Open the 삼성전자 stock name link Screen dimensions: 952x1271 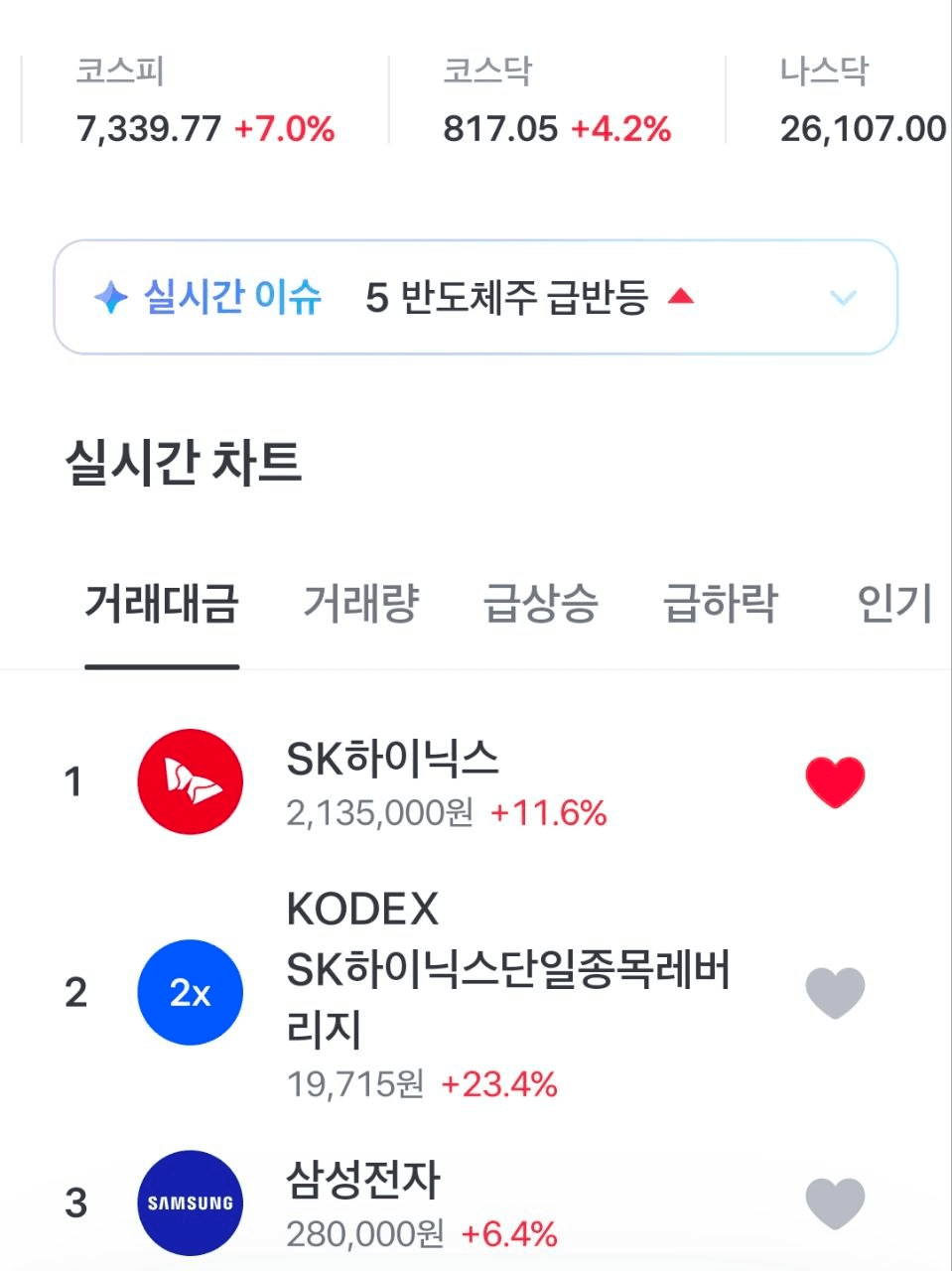click(x=362, y=1180)
